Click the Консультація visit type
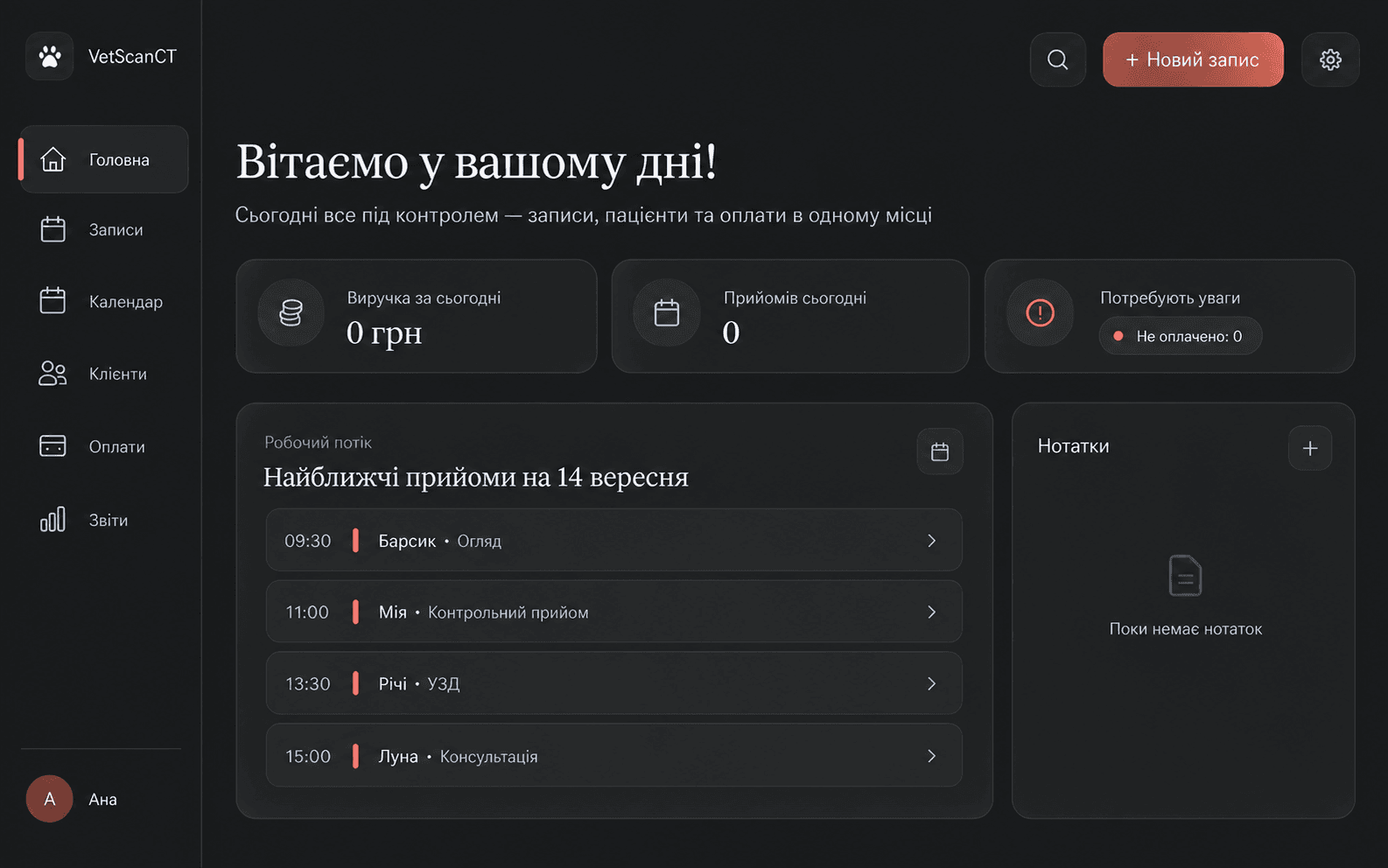 (489, 756)
